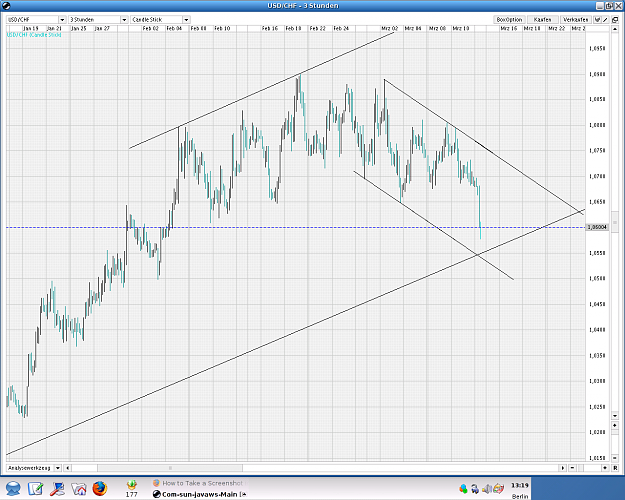Click the volume speaker tray icon
This screenshot has height=500, width=625.
pos(487,488)
